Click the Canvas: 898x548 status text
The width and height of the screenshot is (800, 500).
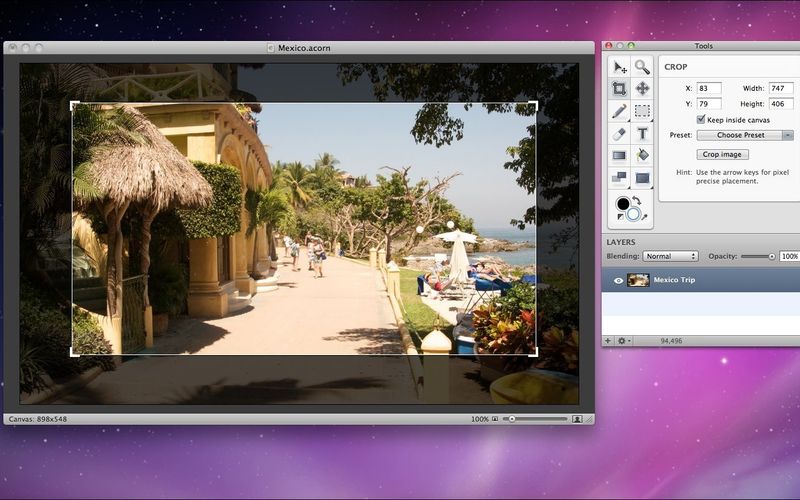(x=38, y=419)
